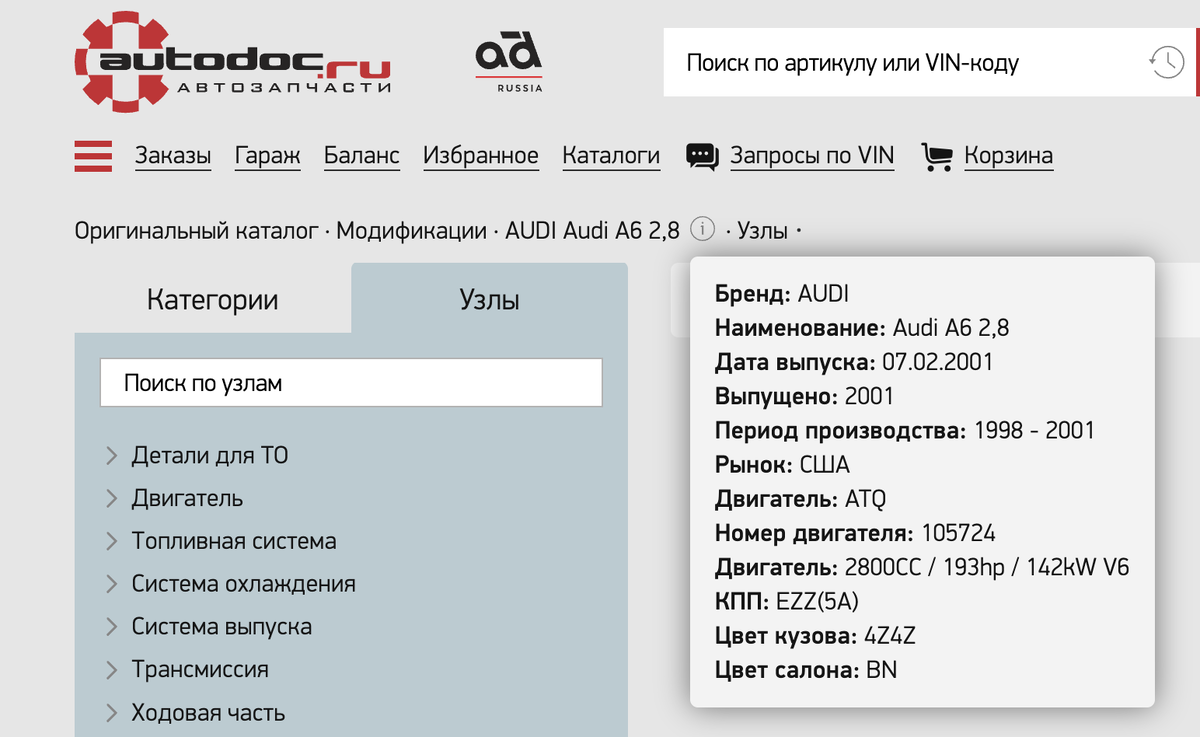Click 'Двигатель: ATQ' line

[x=801, y=499]
